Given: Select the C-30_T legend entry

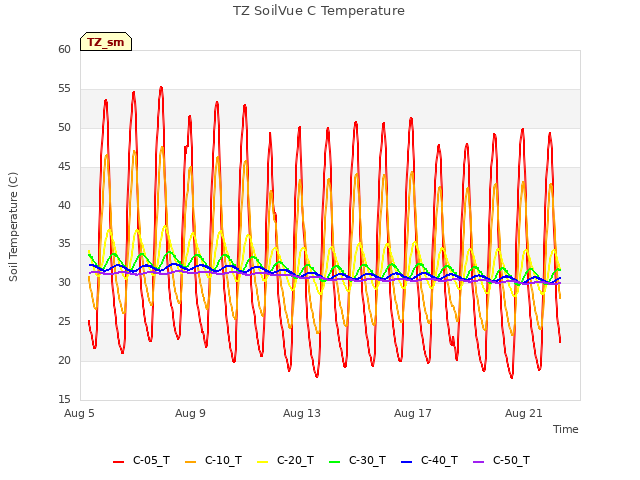Looking at the screenshot, I should click(358, 460).
